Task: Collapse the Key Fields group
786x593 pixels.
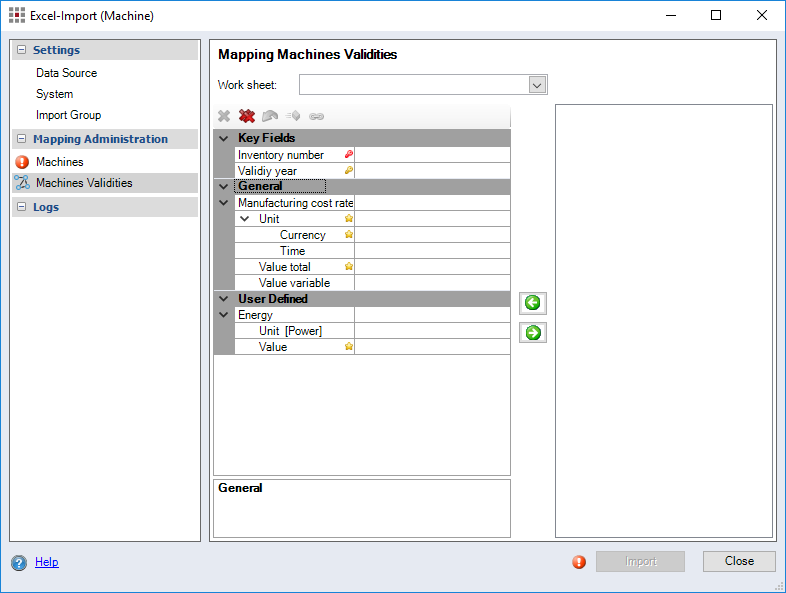Action: 224,138
